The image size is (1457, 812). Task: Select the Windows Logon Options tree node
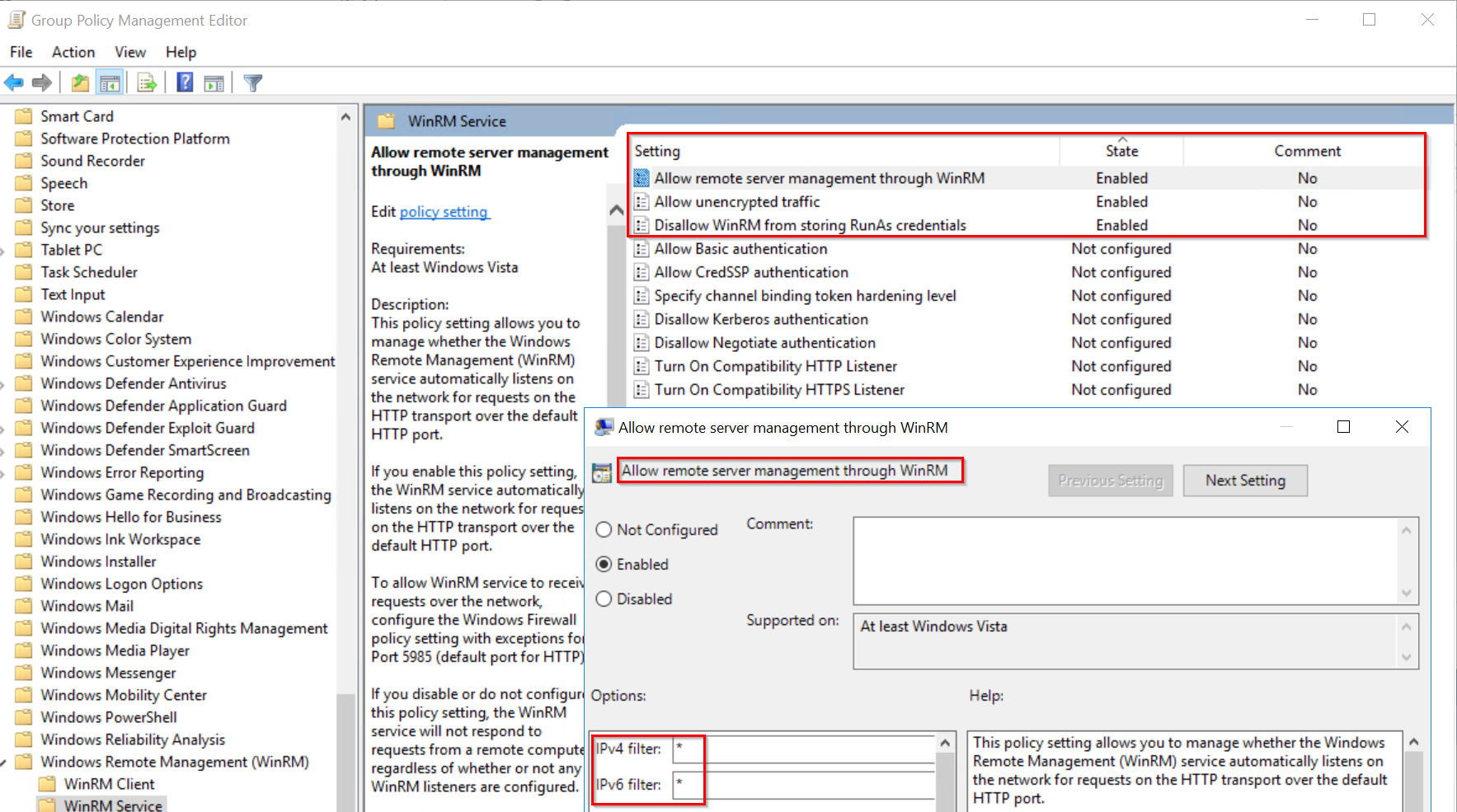(122, 584)
